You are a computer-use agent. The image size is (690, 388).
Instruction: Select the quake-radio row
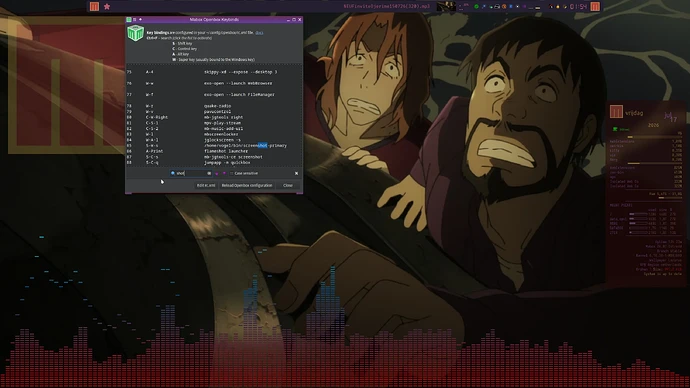coord(214,106)
